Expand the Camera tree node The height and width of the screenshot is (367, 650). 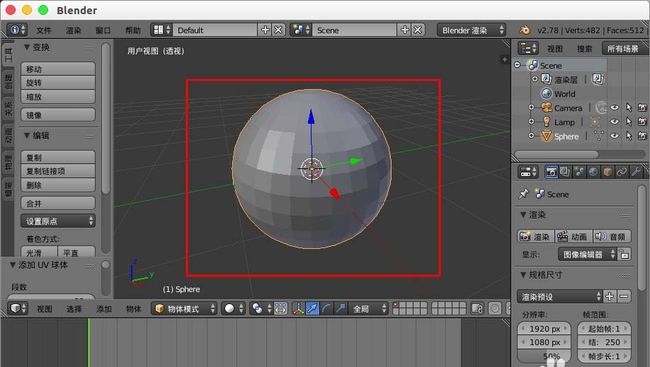[x=531, y=107]
